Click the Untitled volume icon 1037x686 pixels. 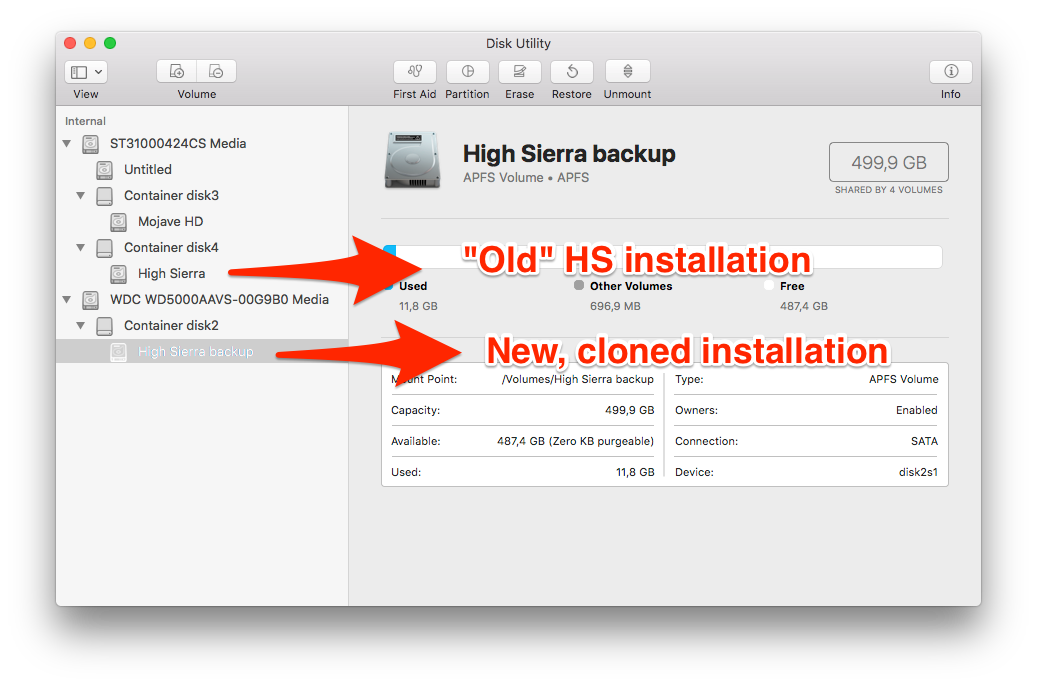tap(104, 170)
